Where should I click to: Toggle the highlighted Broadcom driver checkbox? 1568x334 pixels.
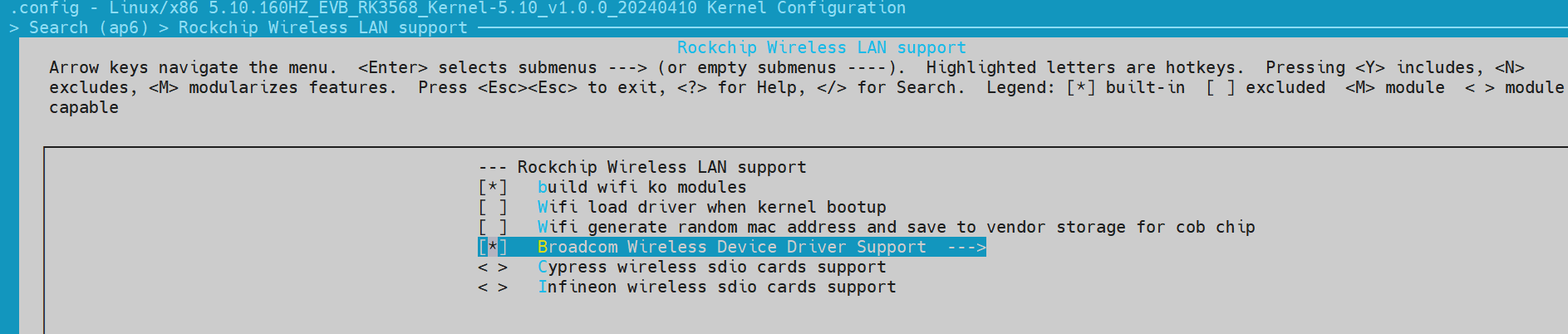coord(493,248)
